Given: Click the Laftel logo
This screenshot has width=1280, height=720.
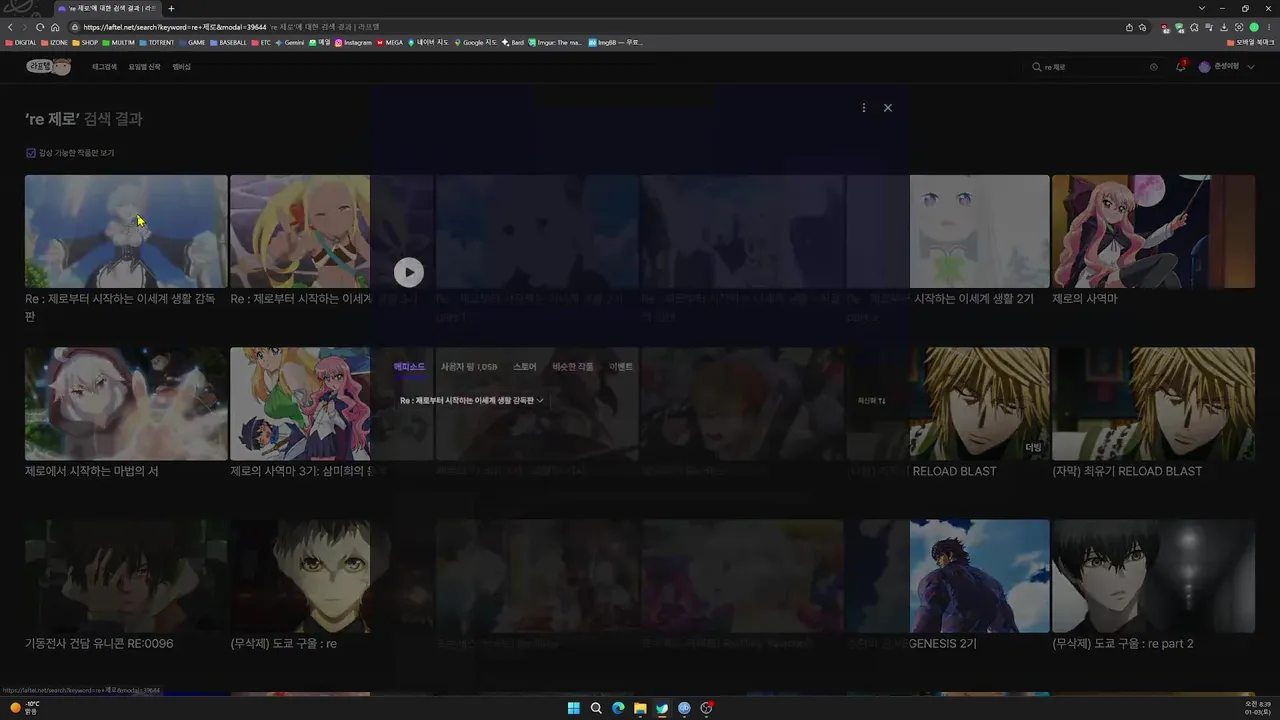Looking at the screenshot, I should pyautogui.click(x=48, y=67).
